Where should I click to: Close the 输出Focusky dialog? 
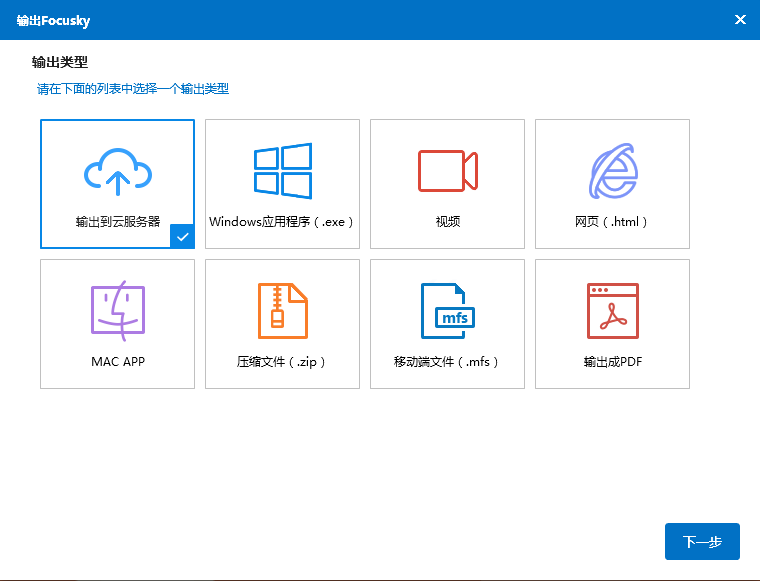coord(740,19)
